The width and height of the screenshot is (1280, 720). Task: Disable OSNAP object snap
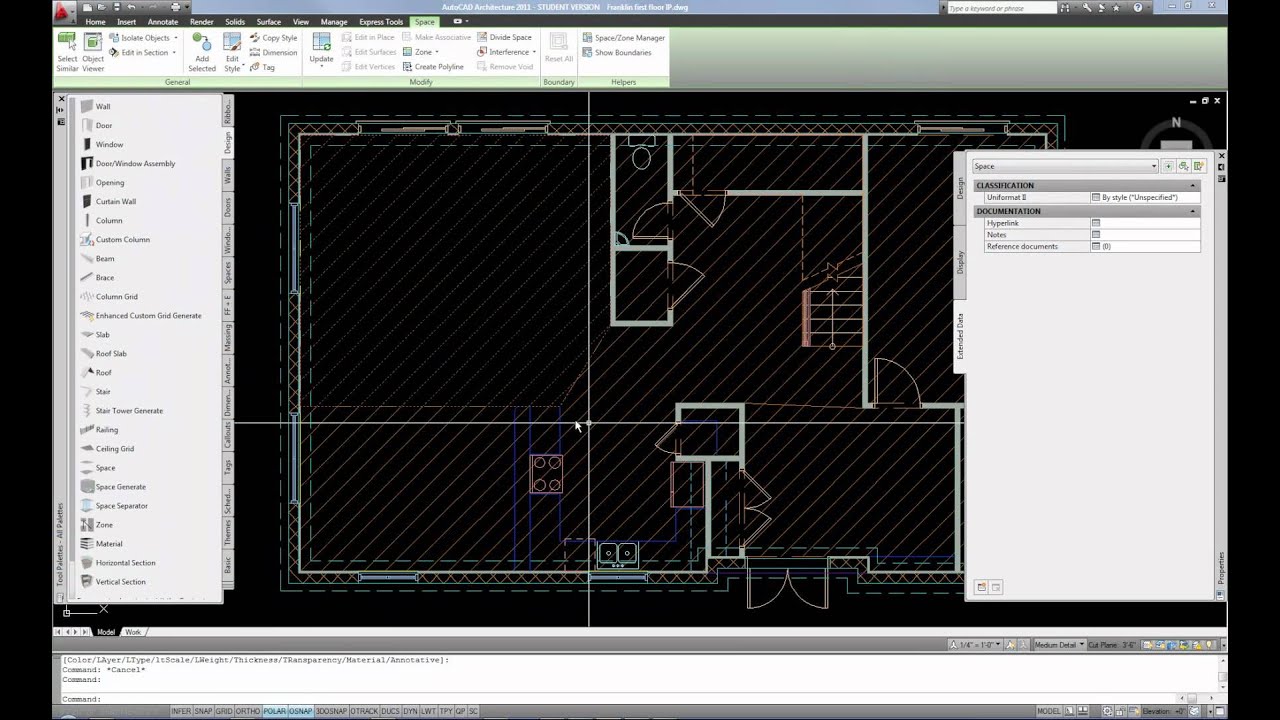tap(300, 711)
